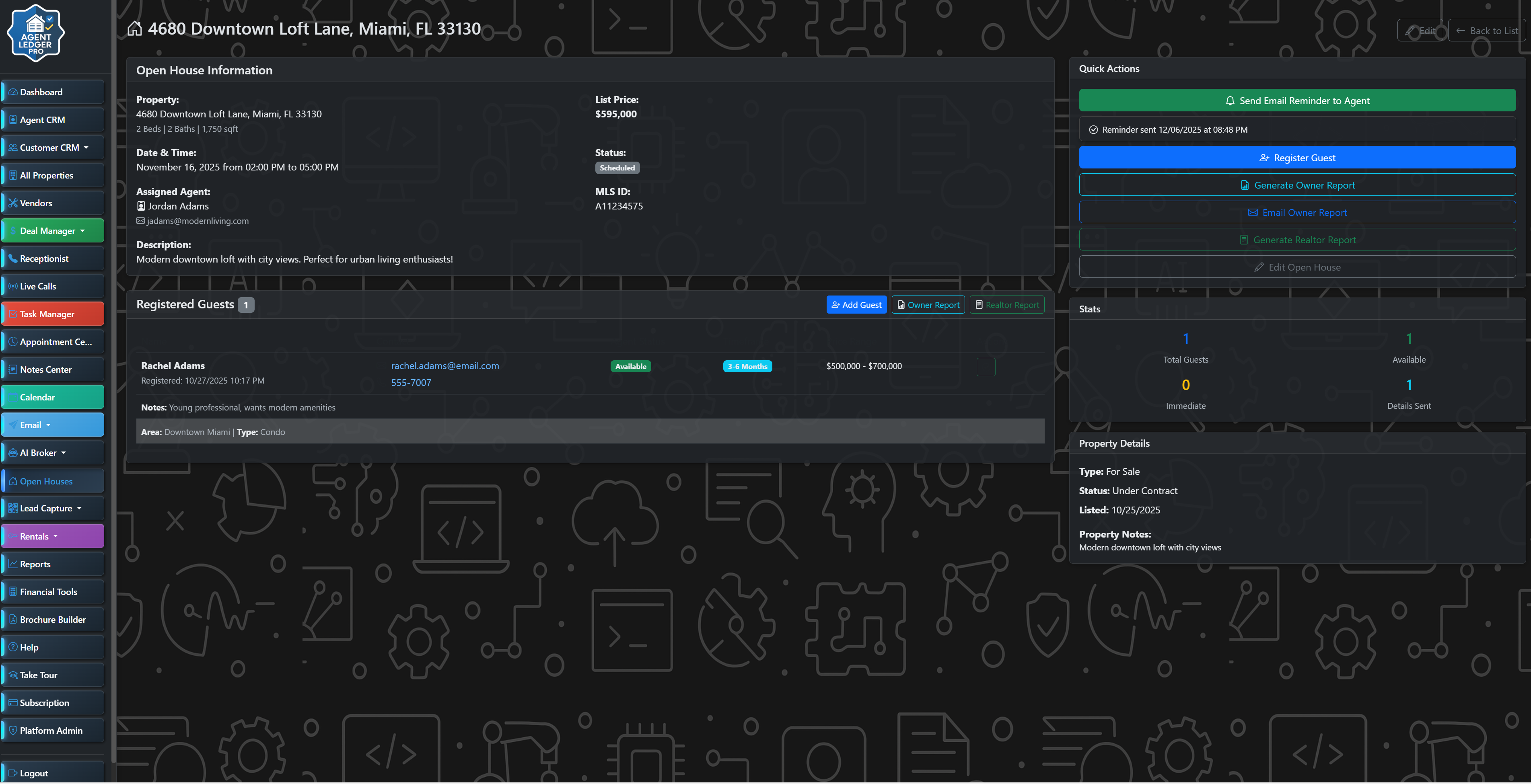The width and height of the screenshot is (1531, 784).
Task: Click the Reports chart icon
Action: (12, 564)
